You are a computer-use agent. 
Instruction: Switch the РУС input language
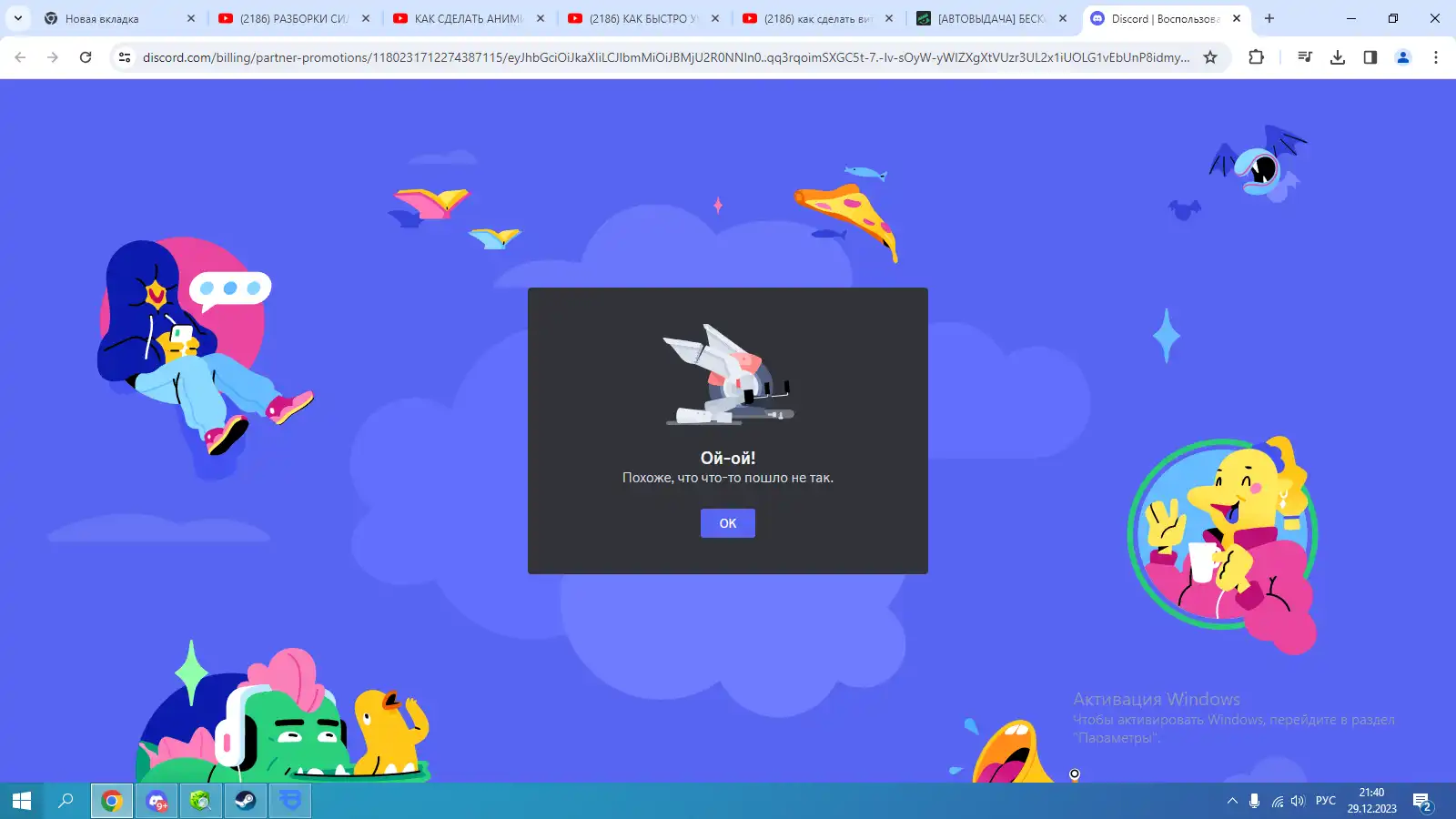tap(1326, 801)
